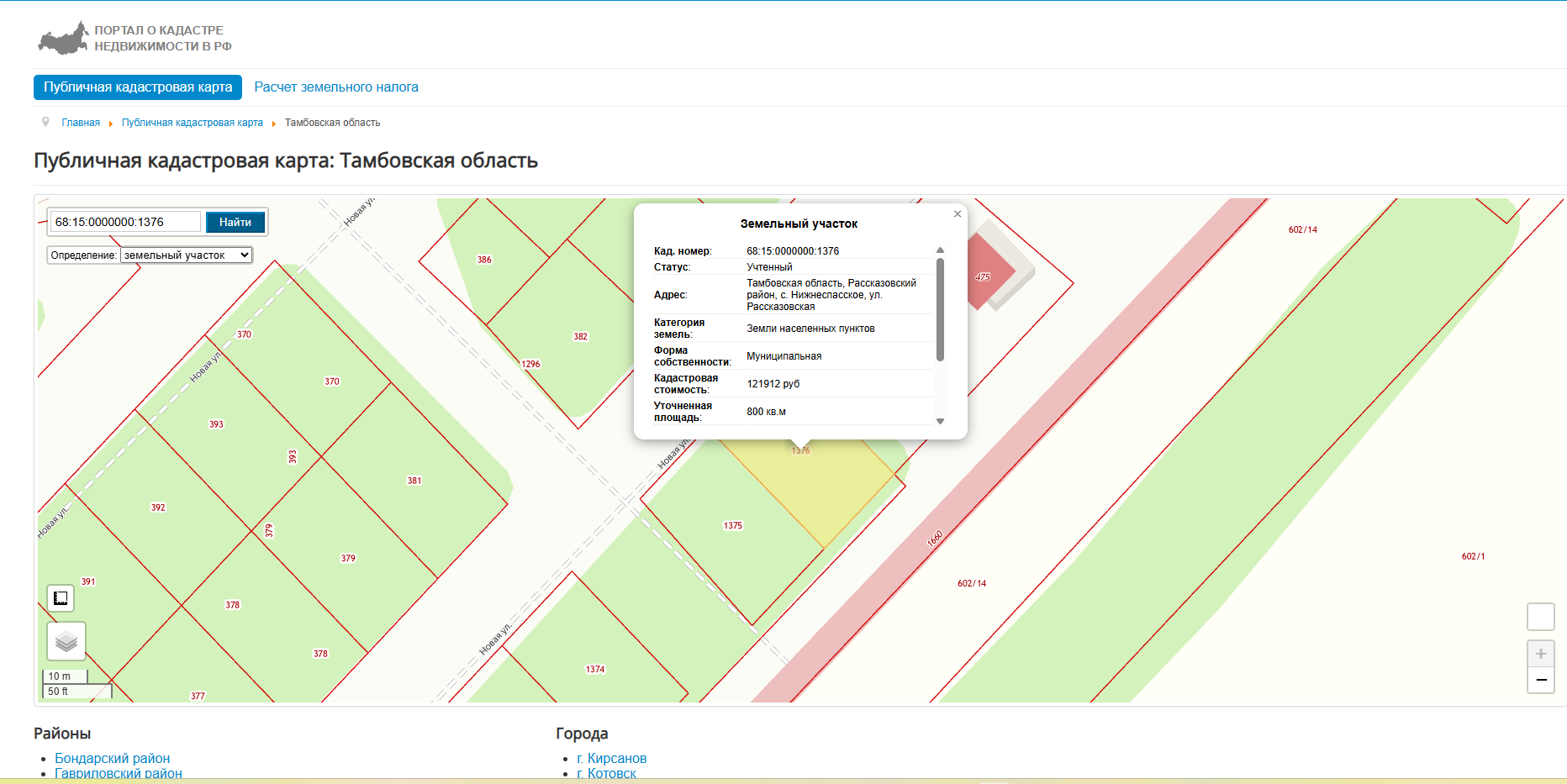Click the popup scrollbar up arrow
The height and width of the screenshot is (784, 1567).
click(x=940, y=250)
